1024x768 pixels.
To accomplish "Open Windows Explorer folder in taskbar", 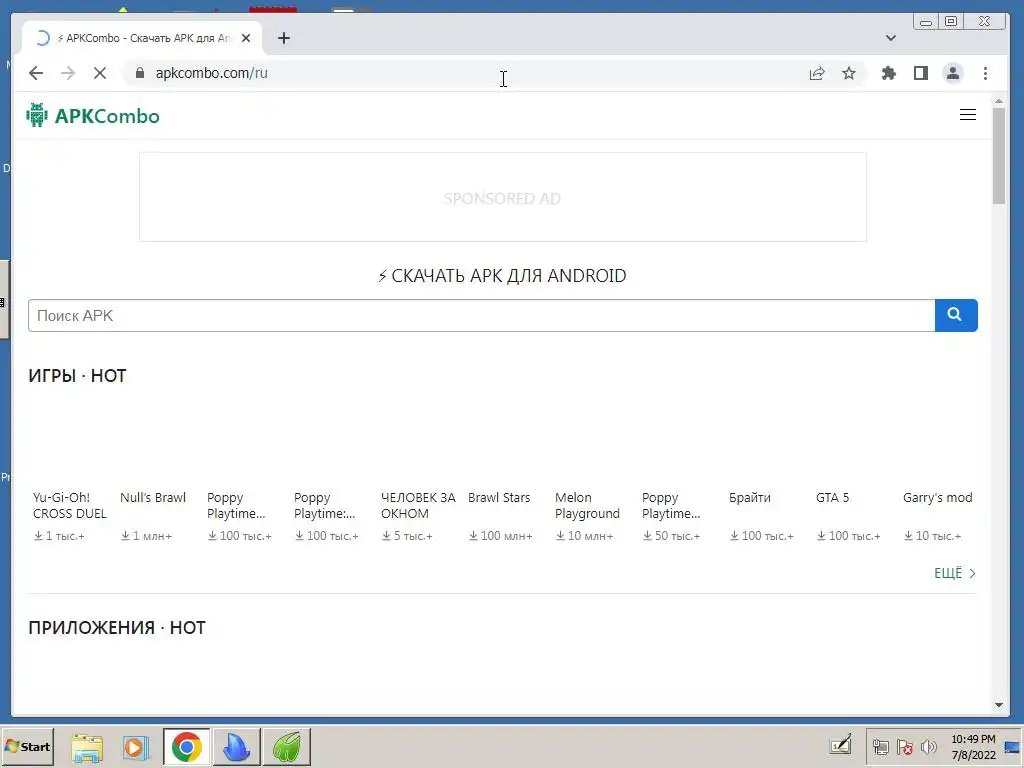I will [87, 746].
